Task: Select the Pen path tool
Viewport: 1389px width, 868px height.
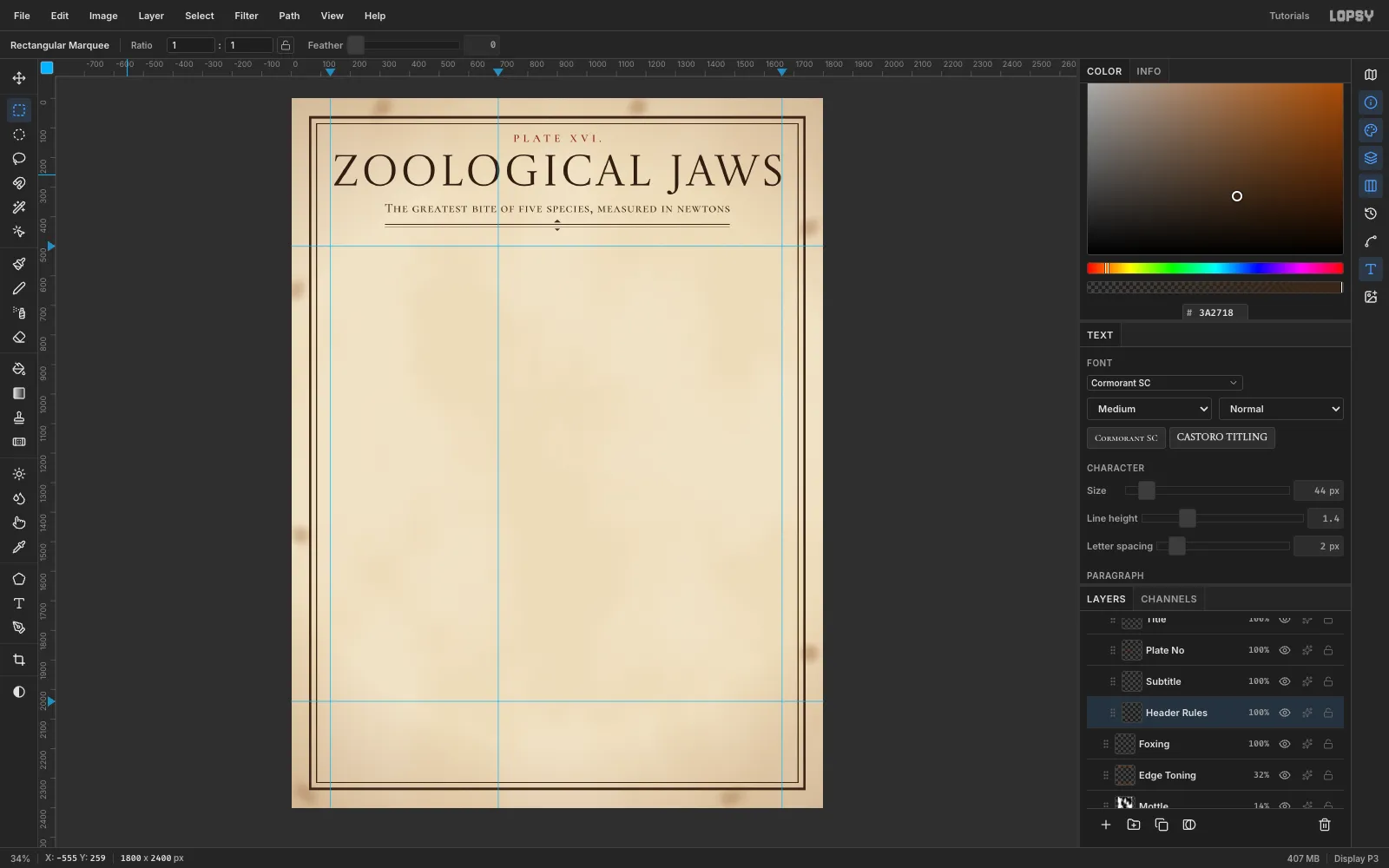Action: point(19,628)
